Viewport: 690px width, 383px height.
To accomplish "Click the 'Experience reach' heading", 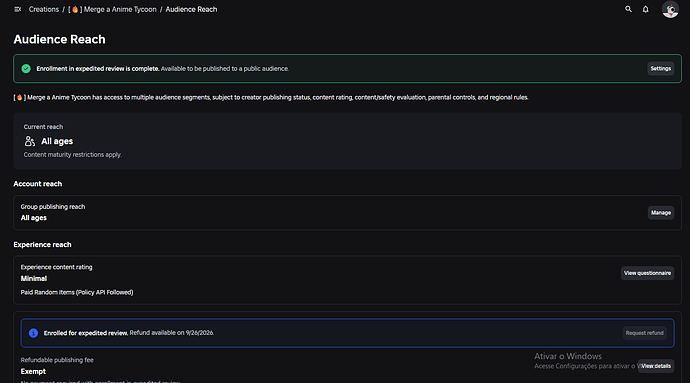I will (42, 245).
